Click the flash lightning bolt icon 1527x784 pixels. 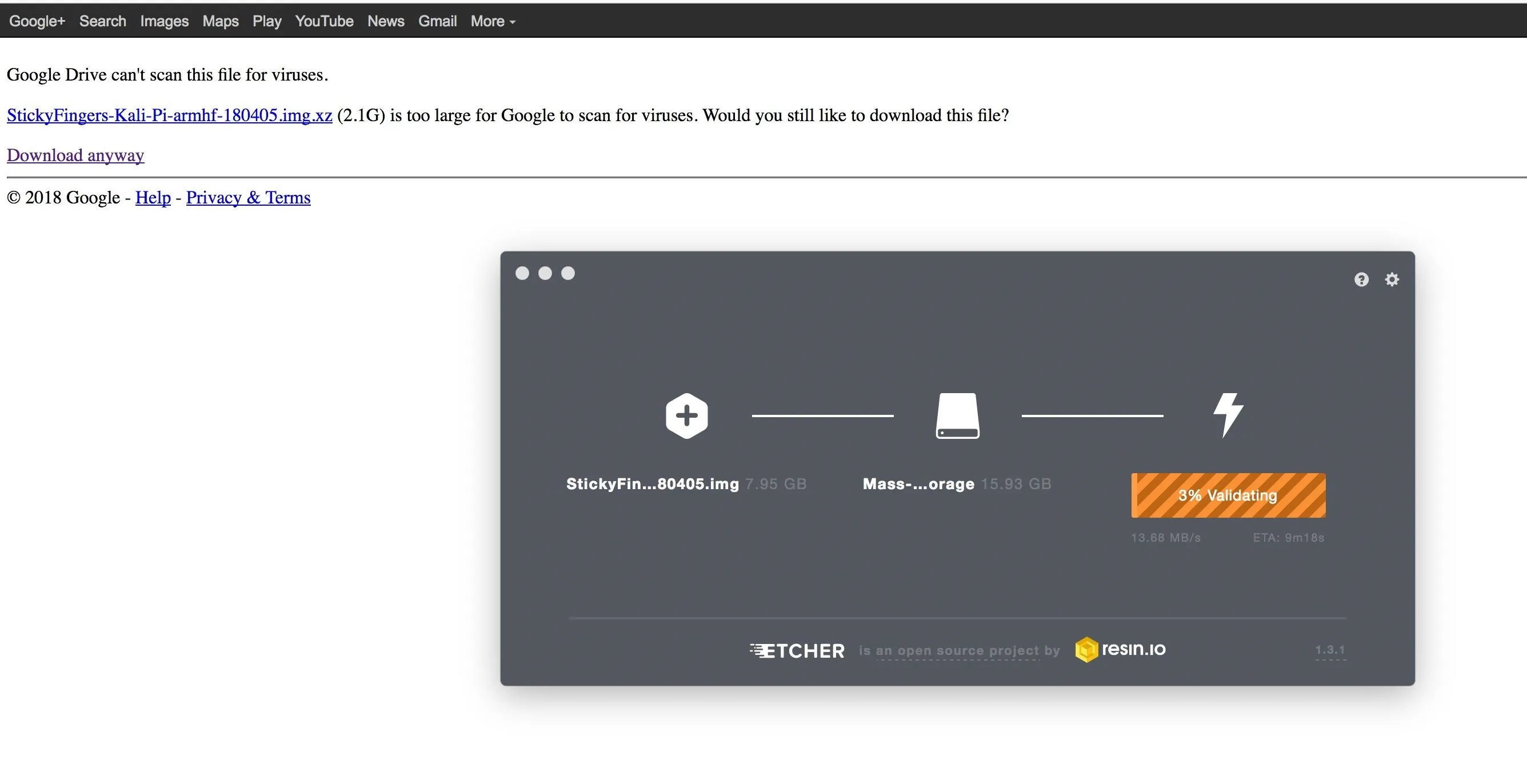(1228, 415)
